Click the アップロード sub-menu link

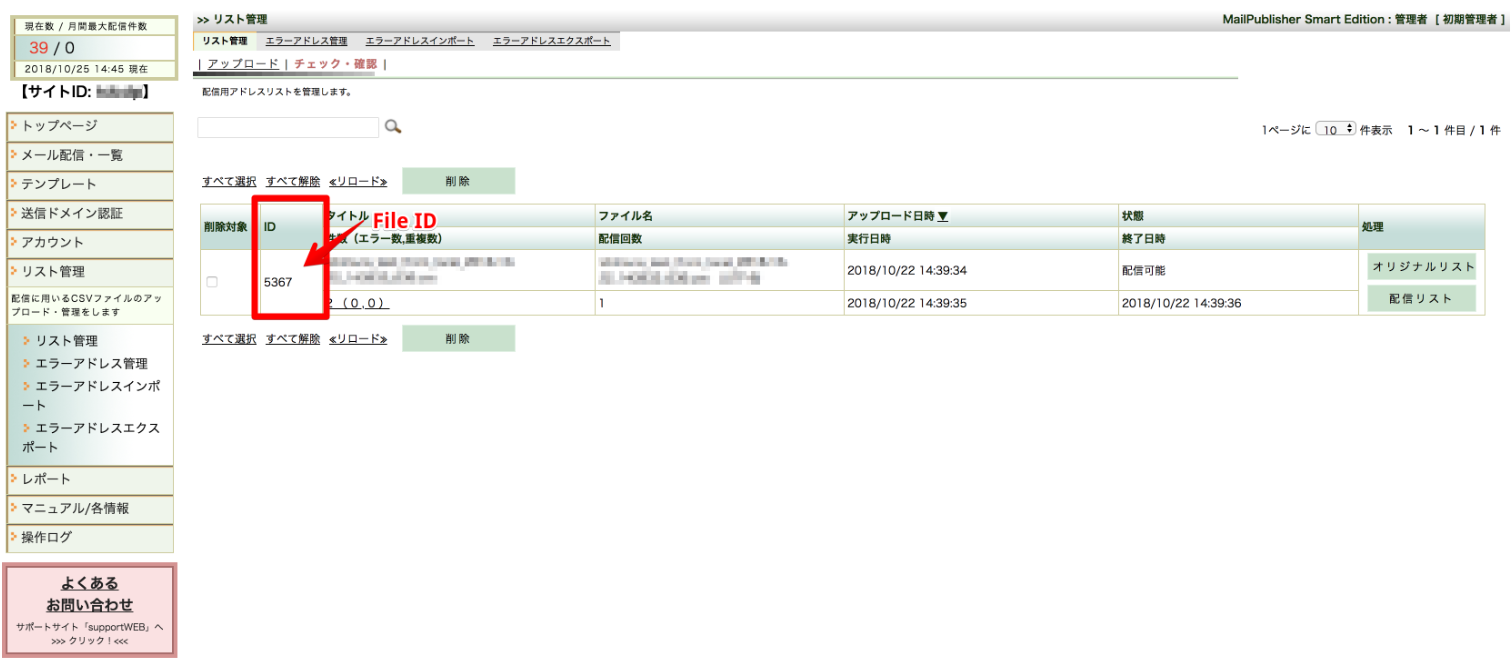[243, 64]
